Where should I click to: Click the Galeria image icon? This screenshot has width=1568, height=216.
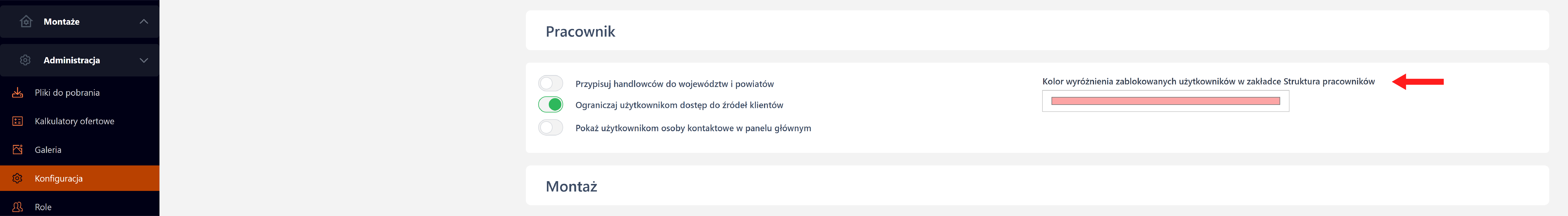point(18,150)
